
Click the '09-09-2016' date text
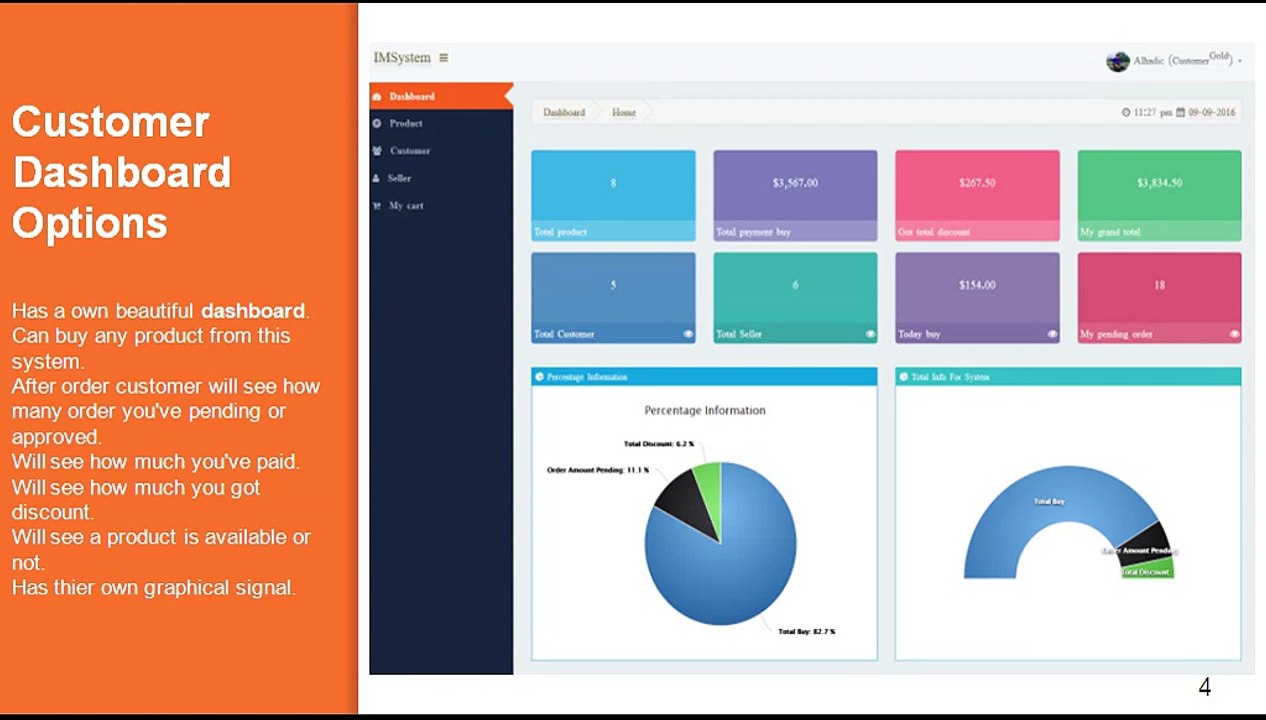tap(1212, 113)
